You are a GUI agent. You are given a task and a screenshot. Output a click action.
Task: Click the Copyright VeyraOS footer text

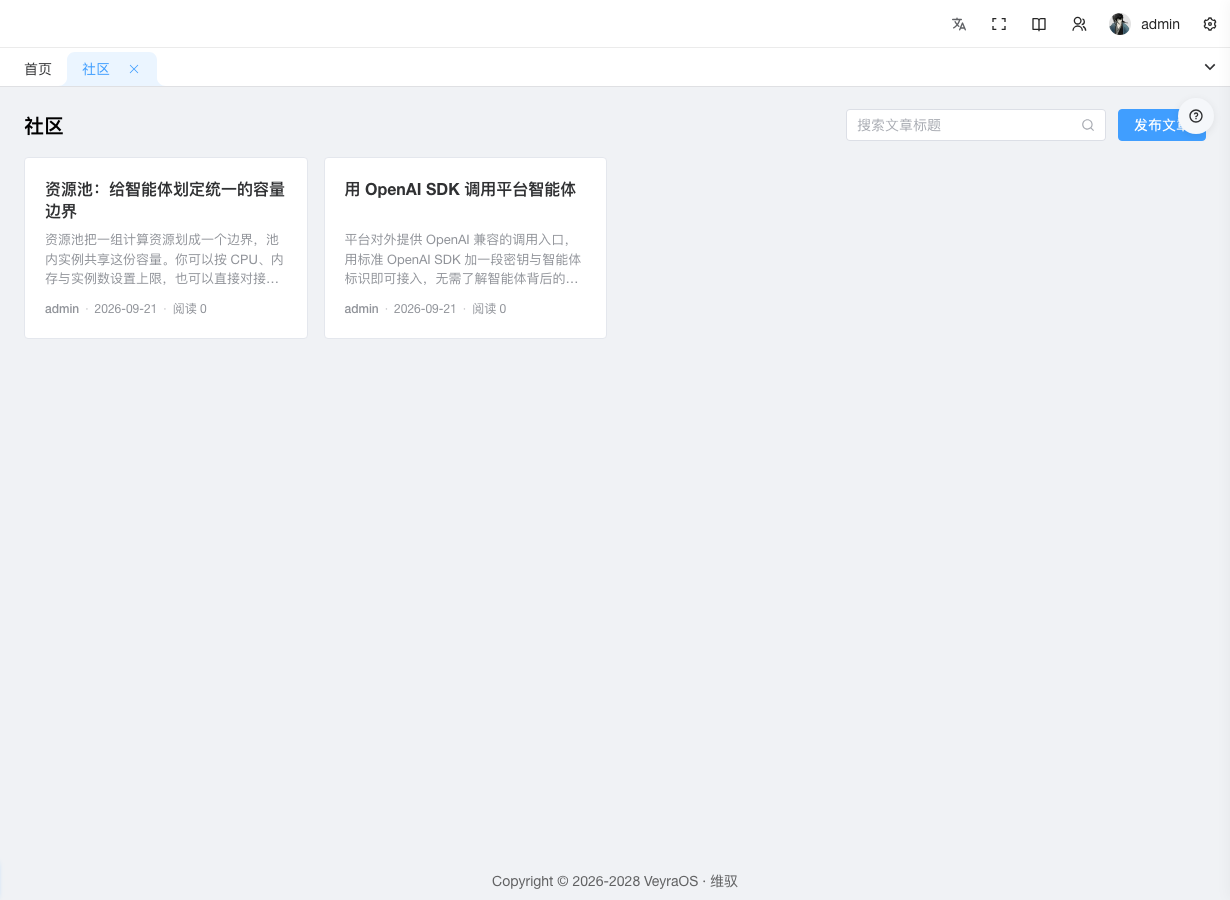615,881
